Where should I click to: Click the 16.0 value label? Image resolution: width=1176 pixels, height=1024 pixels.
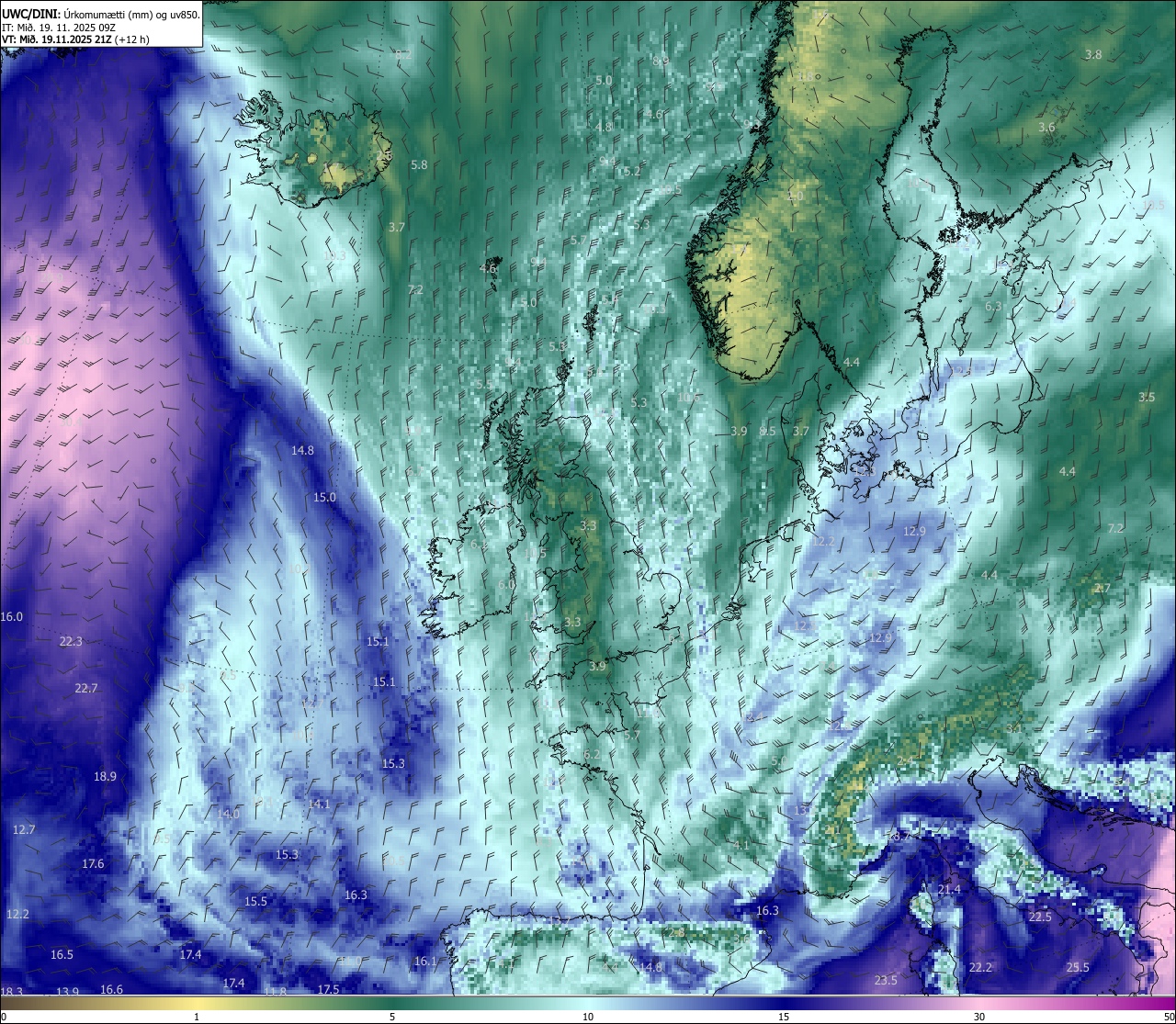[x=11, y=616]
